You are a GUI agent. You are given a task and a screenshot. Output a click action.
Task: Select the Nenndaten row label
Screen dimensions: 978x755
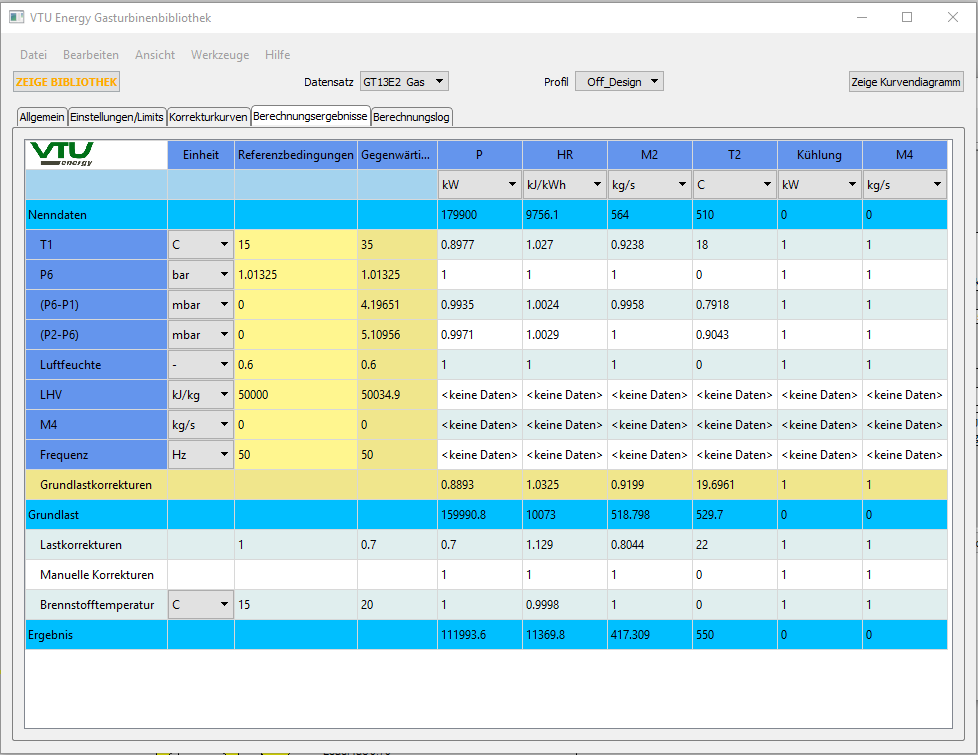click(x=96, y=215)
